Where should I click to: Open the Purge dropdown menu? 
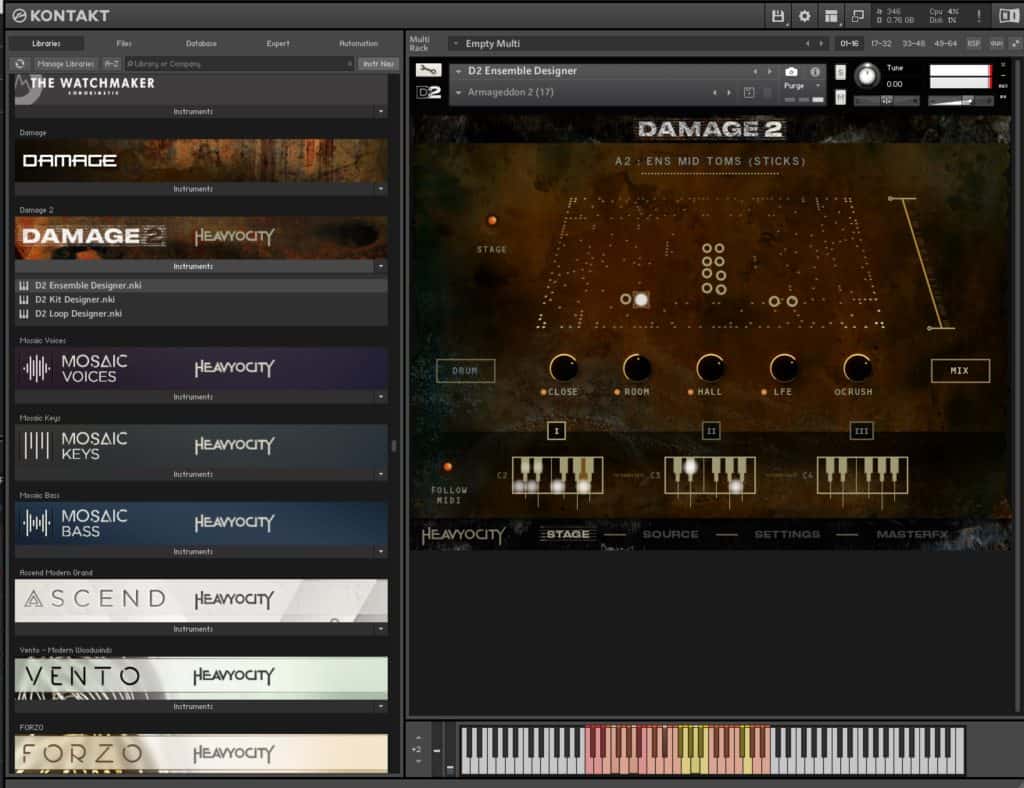coord(802,86)
